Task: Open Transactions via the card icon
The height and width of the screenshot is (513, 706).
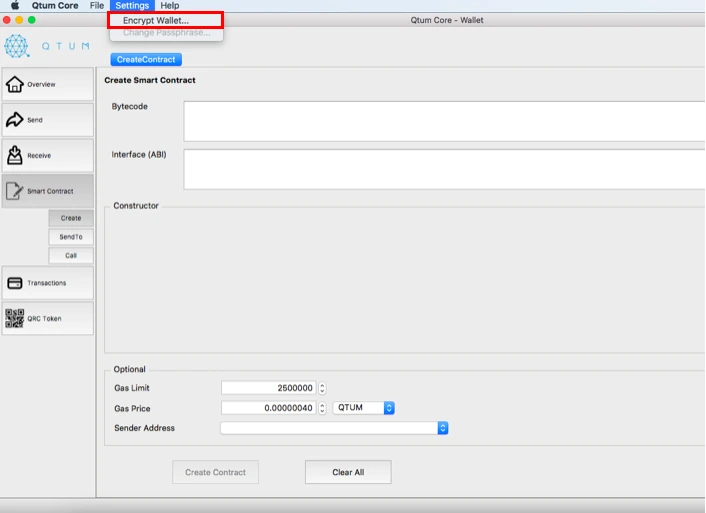Action: (x=14, y=283)
